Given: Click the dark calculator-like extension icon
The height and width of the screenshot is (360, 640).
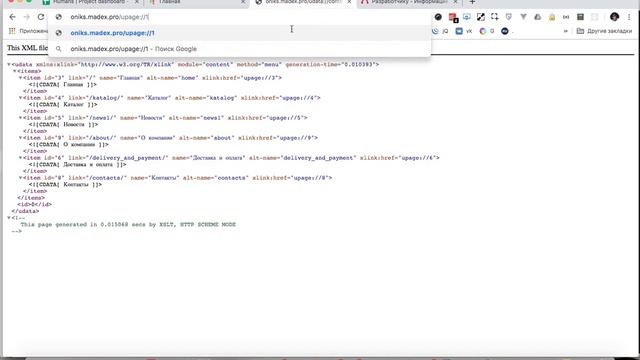Looking at the screenshot, I should [x=580, y=17].
